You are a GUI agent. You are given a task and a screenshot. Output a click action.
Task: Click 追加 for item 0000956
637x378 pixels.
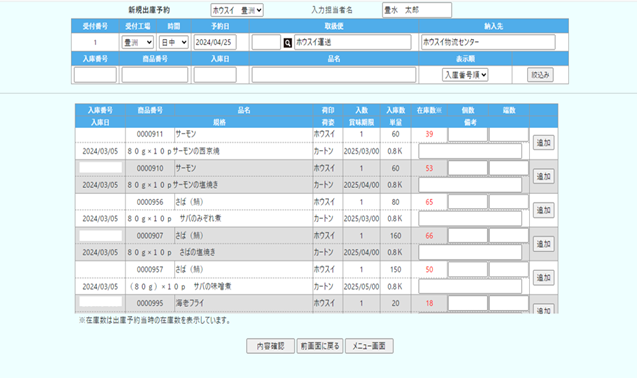point(544,210)
